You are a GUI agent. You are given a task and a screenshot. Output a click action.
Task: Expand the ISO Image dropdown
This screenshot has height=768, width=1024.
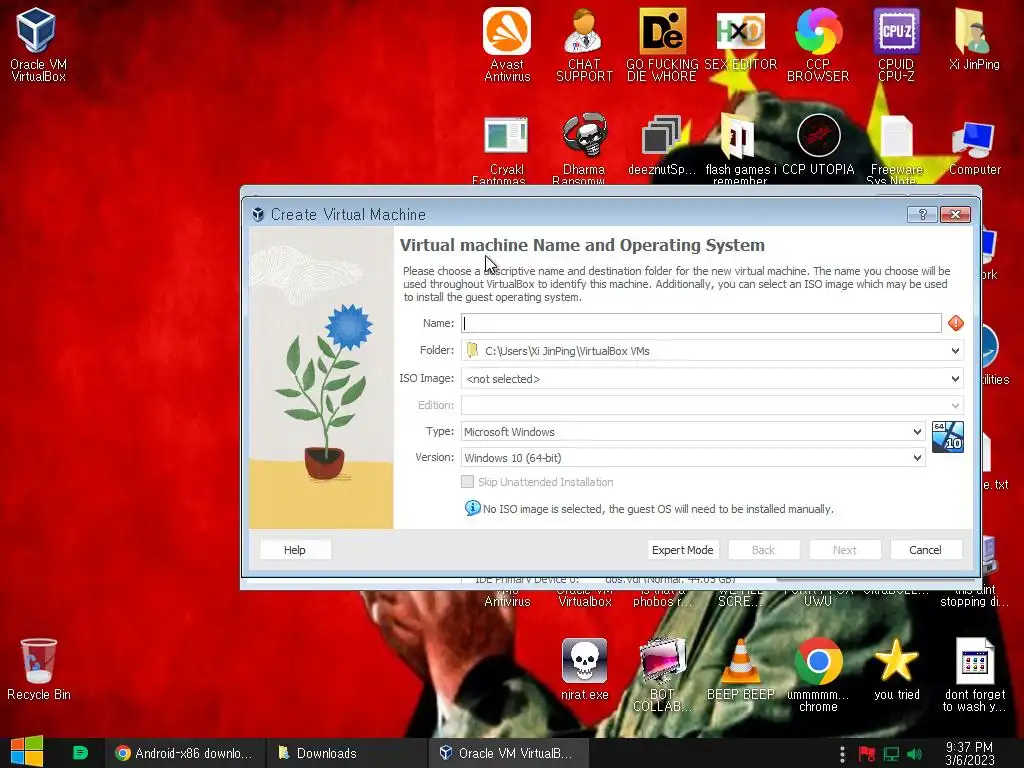(955, 379)
